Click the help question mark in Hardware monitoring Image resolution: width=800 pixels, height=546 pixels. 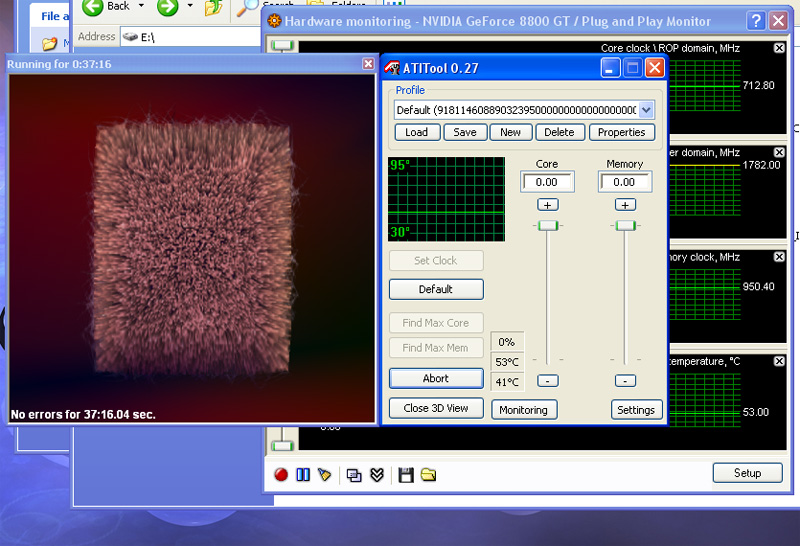pos(756,21)
